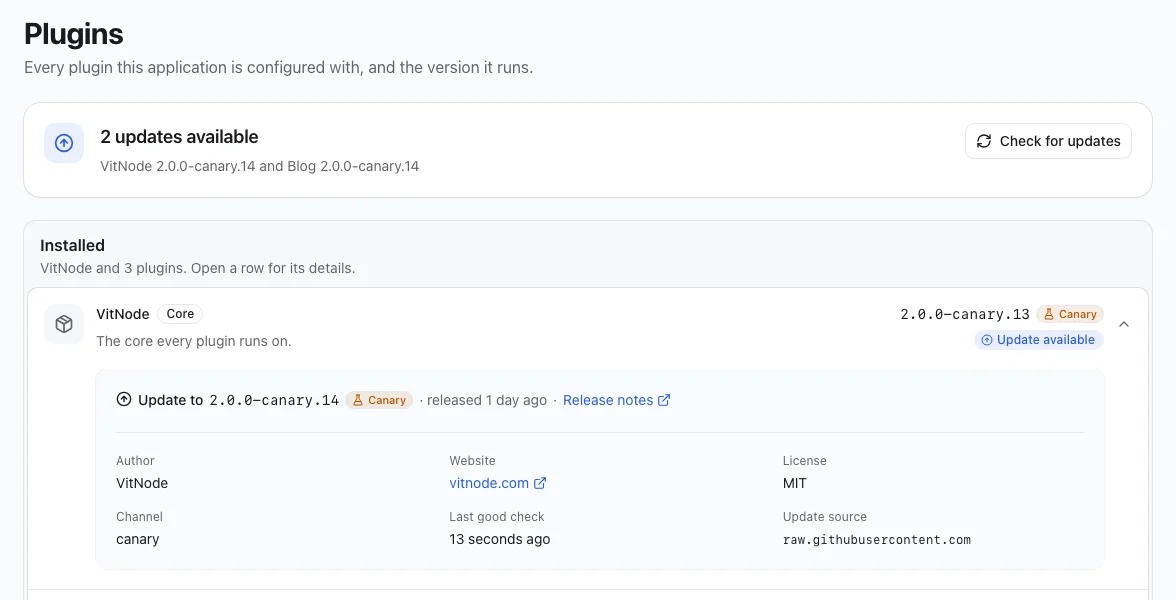This screenshot has width=1176, height=600.
Task: Click the Installed section heading
Action: [x=72, y=245]
